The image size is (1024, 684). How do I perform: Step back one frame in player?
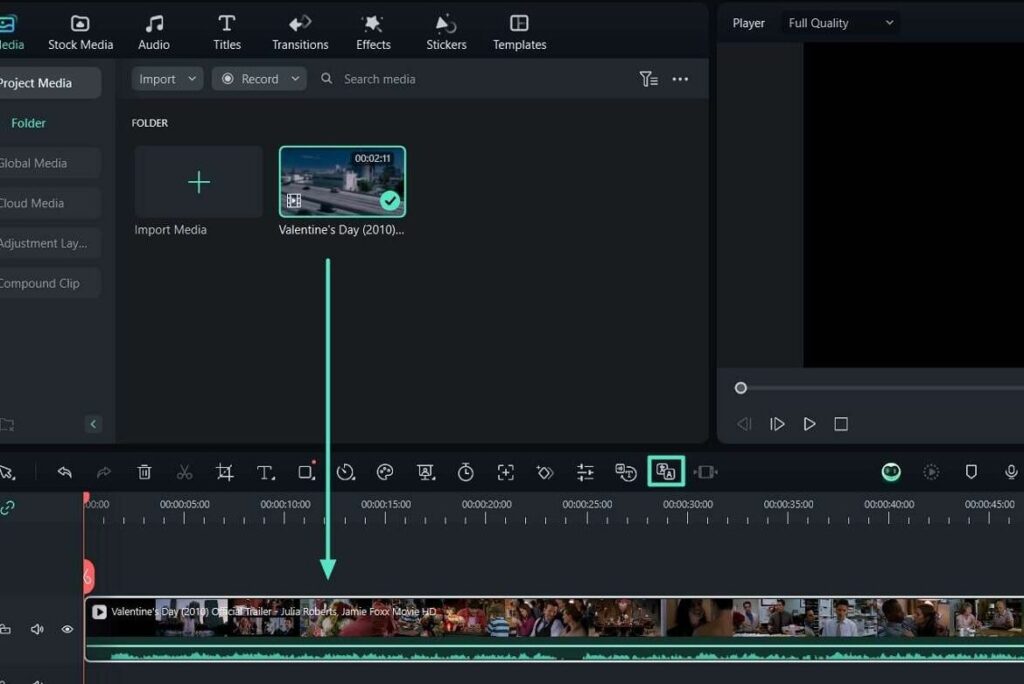point(744,424)
